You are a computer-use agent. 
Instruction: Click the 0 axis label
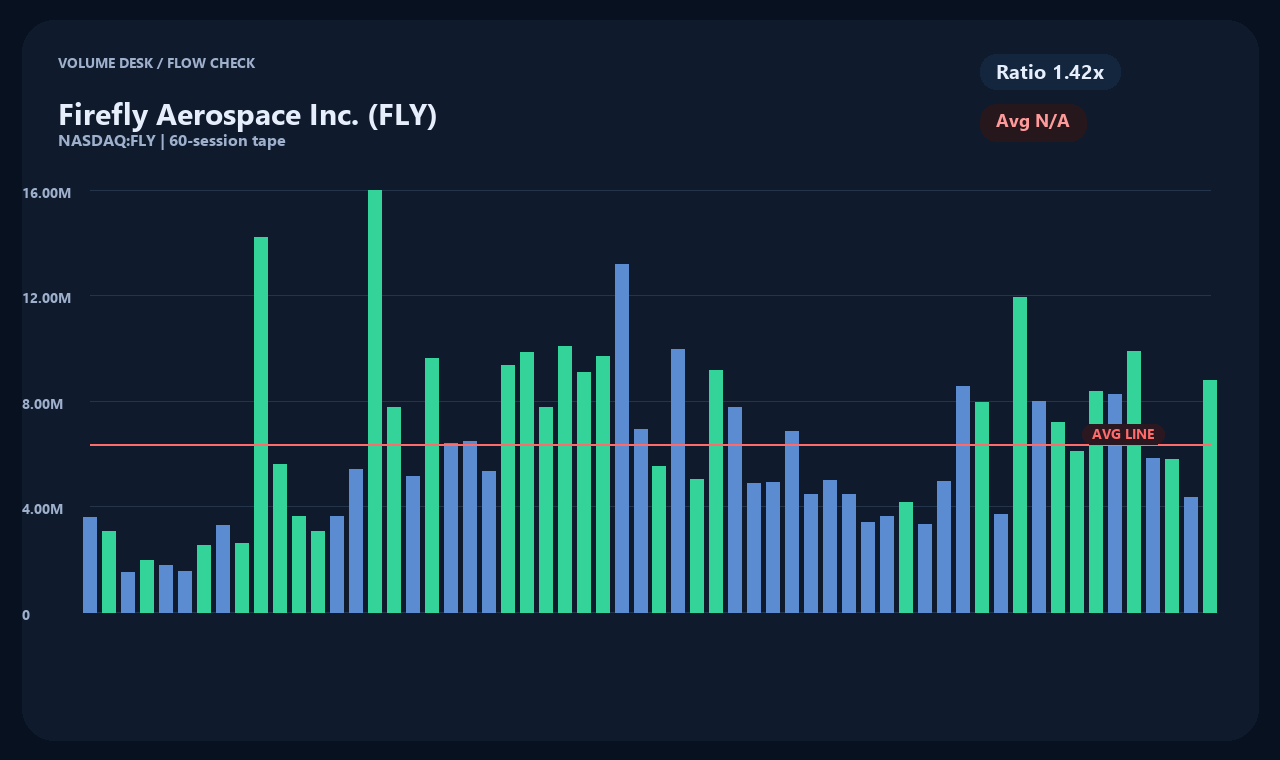(x=26, y=615)
